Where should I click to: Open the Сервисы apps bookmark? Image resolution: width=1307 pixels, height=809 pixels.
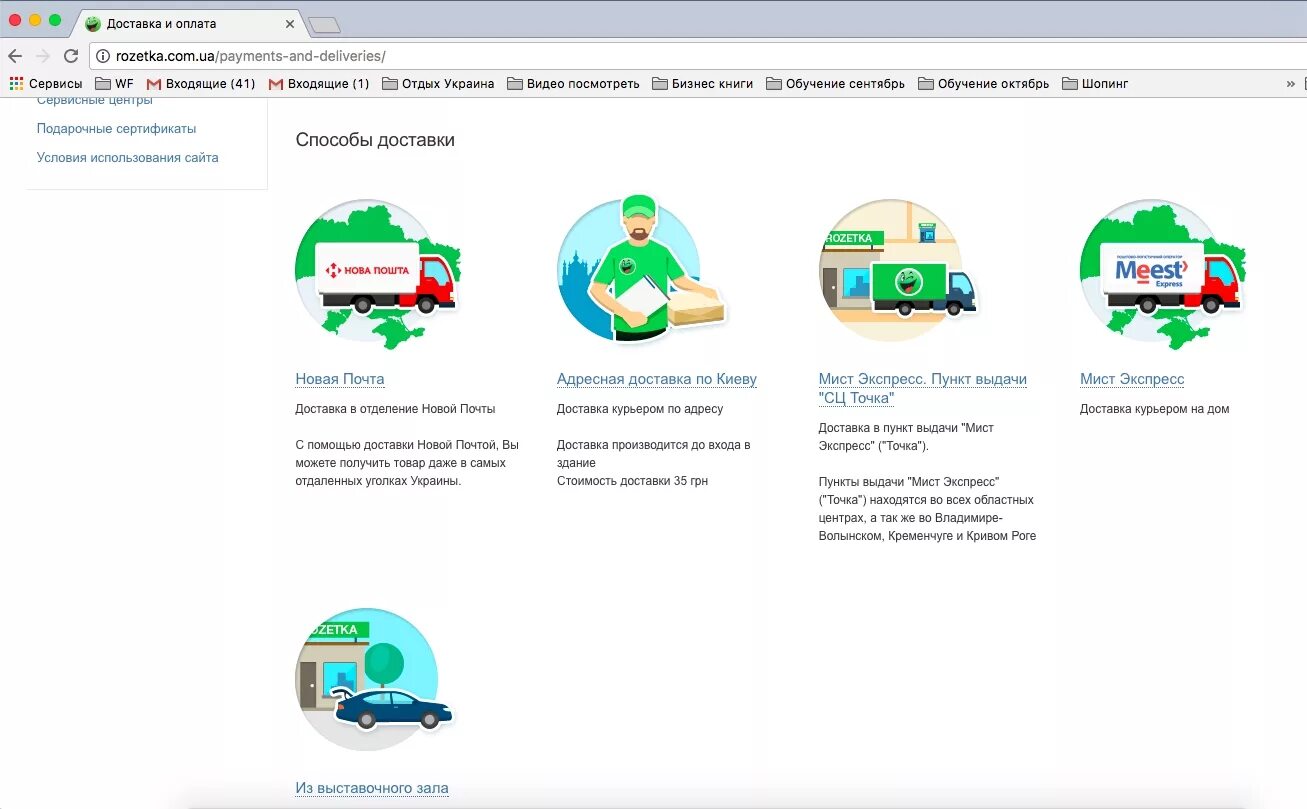tap(46, 84)
